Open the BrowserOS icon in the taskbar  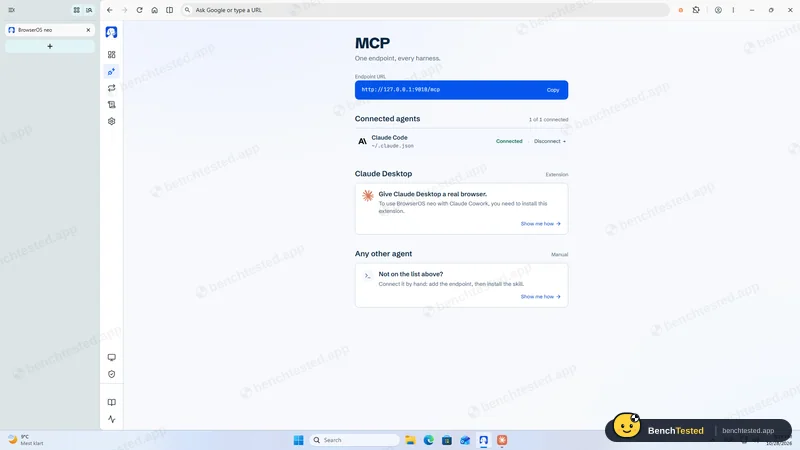(484, 440)
